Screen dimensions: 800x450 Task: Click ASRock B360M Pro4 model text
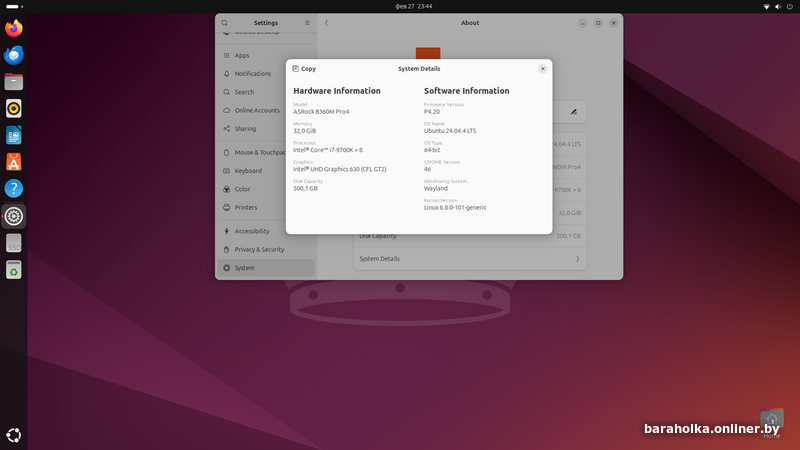coord(321,111)
